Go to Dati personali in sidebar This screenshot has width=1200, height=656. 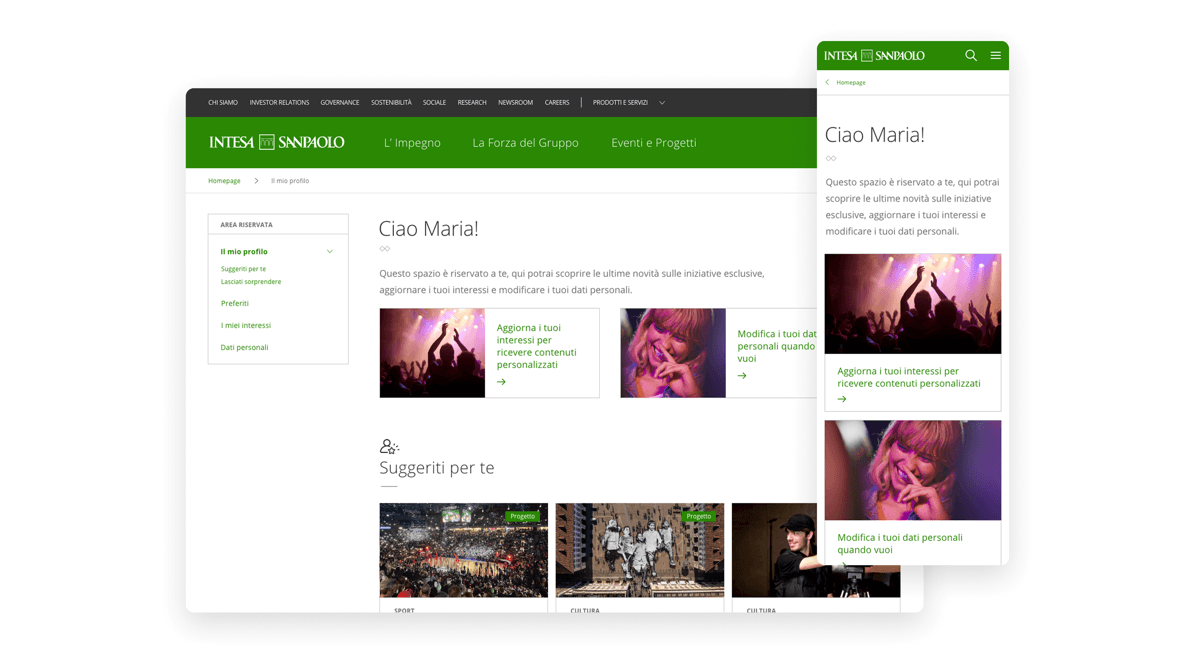tap(244, 348)
